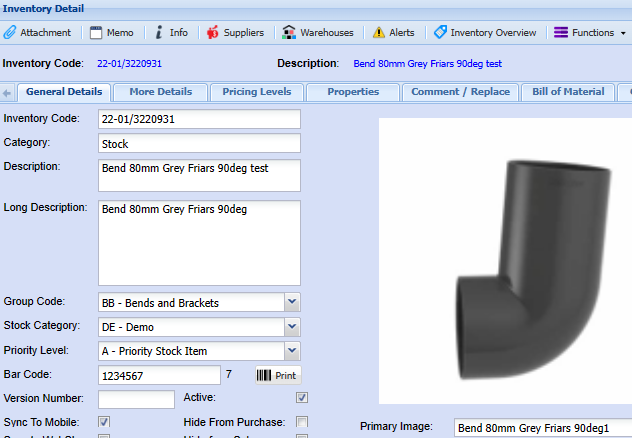Print the bar code
This screenshot has width=632, height=438.
tap(277, 375)
